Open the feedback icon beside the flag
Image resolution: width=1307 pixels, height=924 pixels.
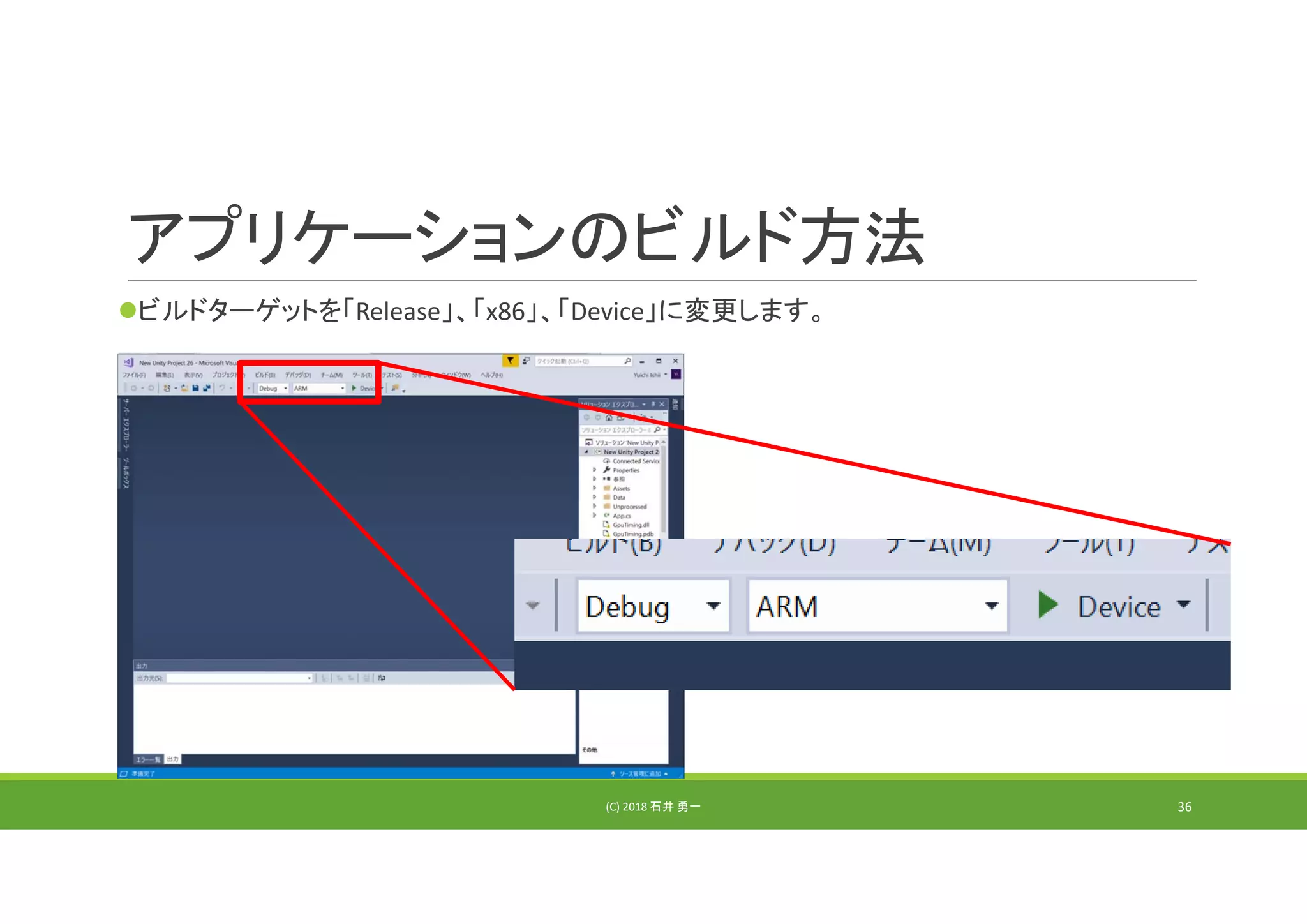(x=526, y=361)
